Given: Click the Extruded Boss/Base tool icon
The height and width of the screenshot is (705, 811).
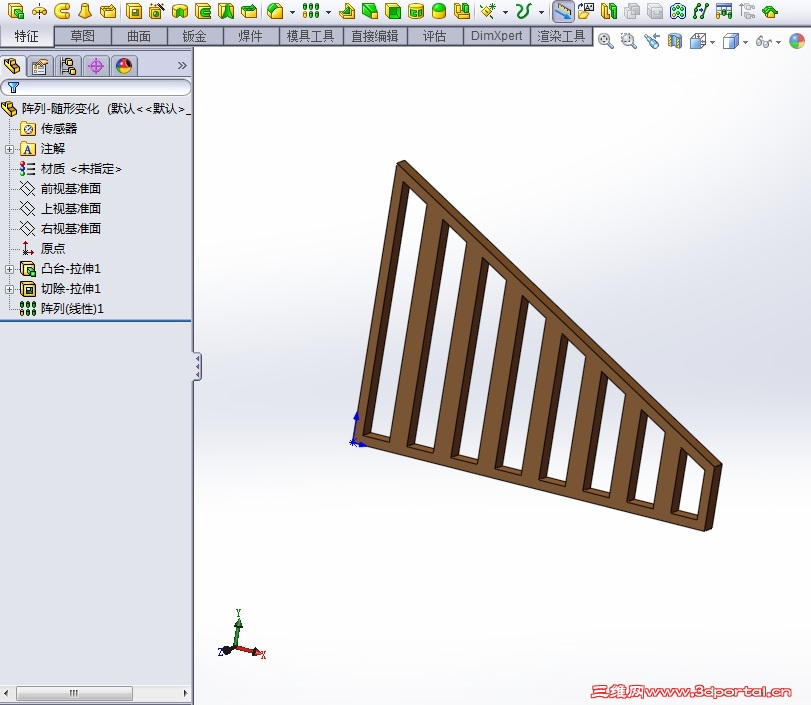Looking at the screenshot, I should click(16, 11).
